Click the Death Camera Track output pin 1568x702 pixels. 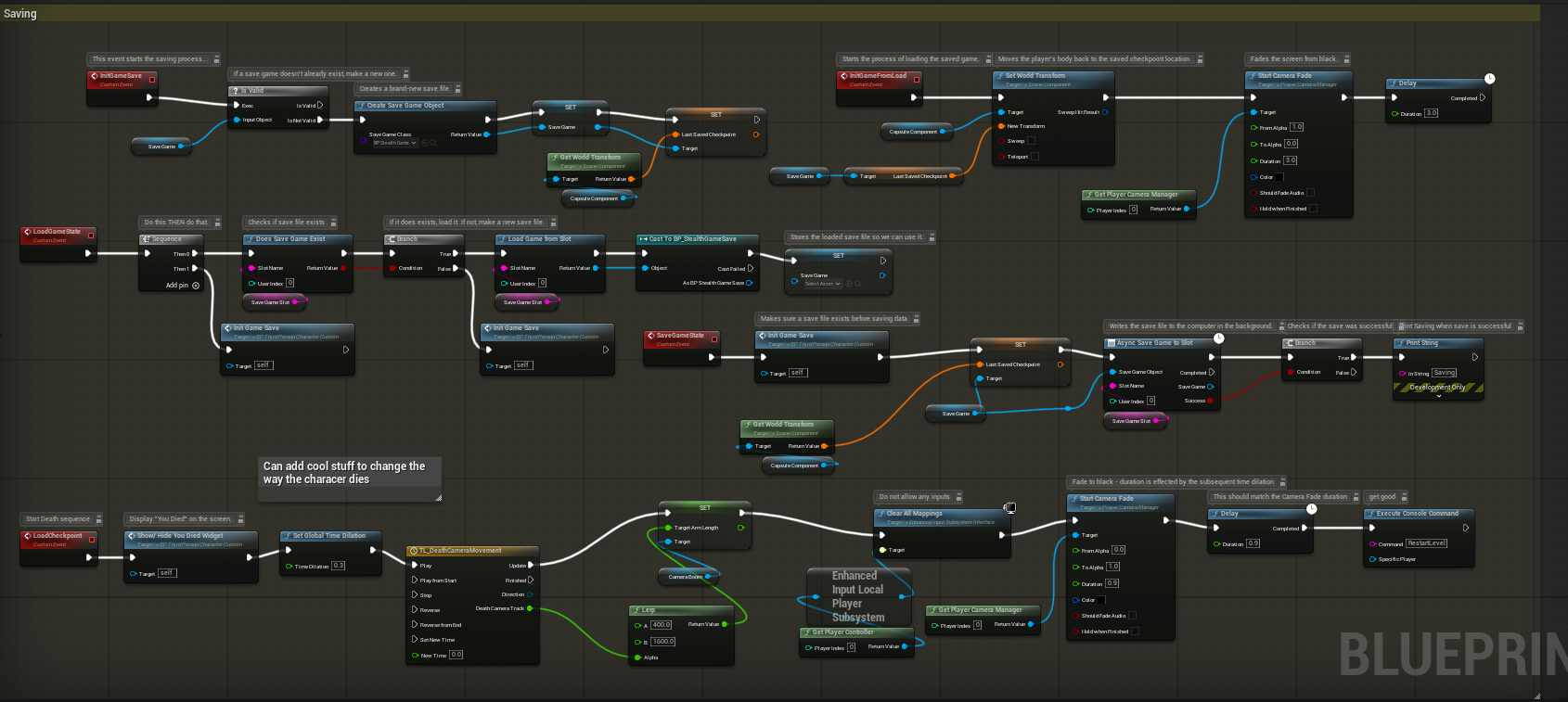[530, 609]
